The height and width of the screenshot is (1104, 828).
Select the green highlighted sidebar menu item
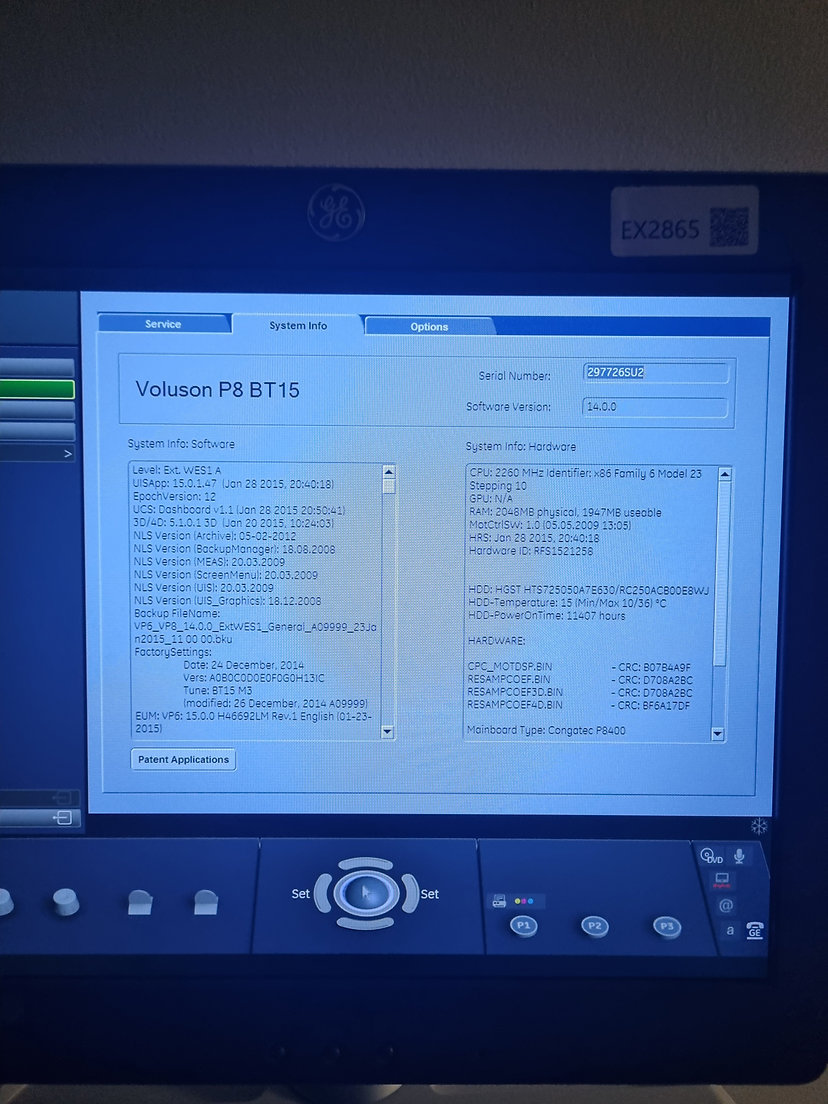coord(38,389)
